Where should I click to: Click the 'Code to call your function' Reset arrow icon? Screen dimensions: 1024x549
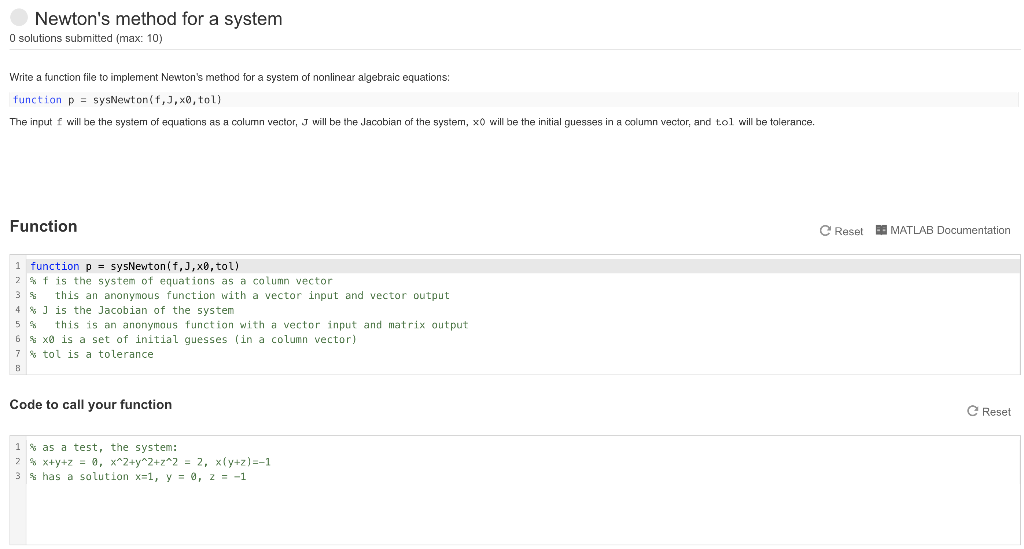coord(972,411)
